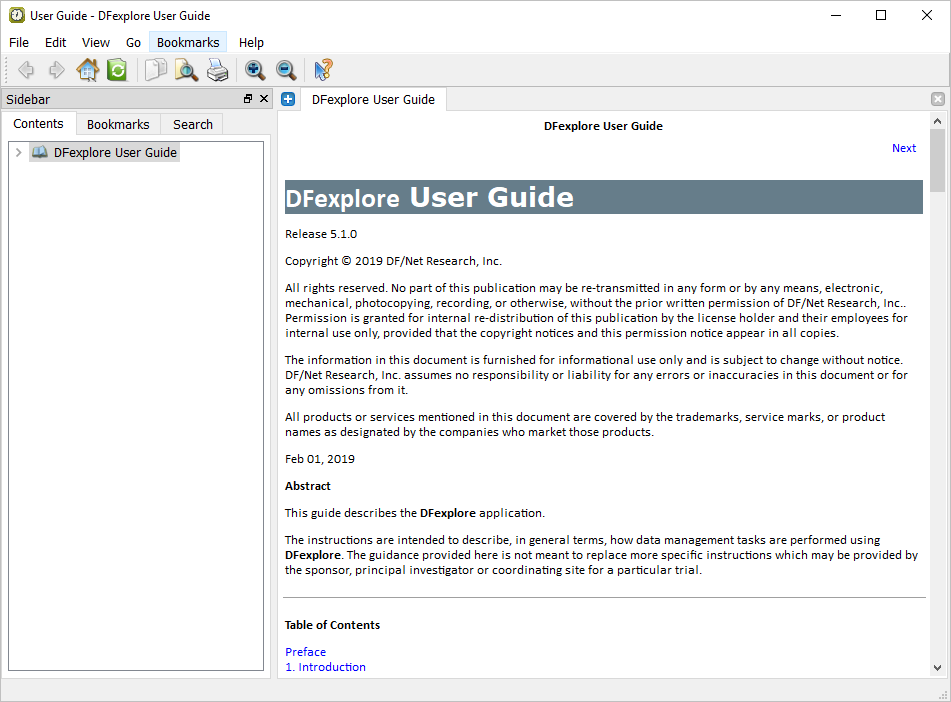Switch to the Bookmarks sidebar tab
This screenshot has height=702, width=951.
[118, 124]
